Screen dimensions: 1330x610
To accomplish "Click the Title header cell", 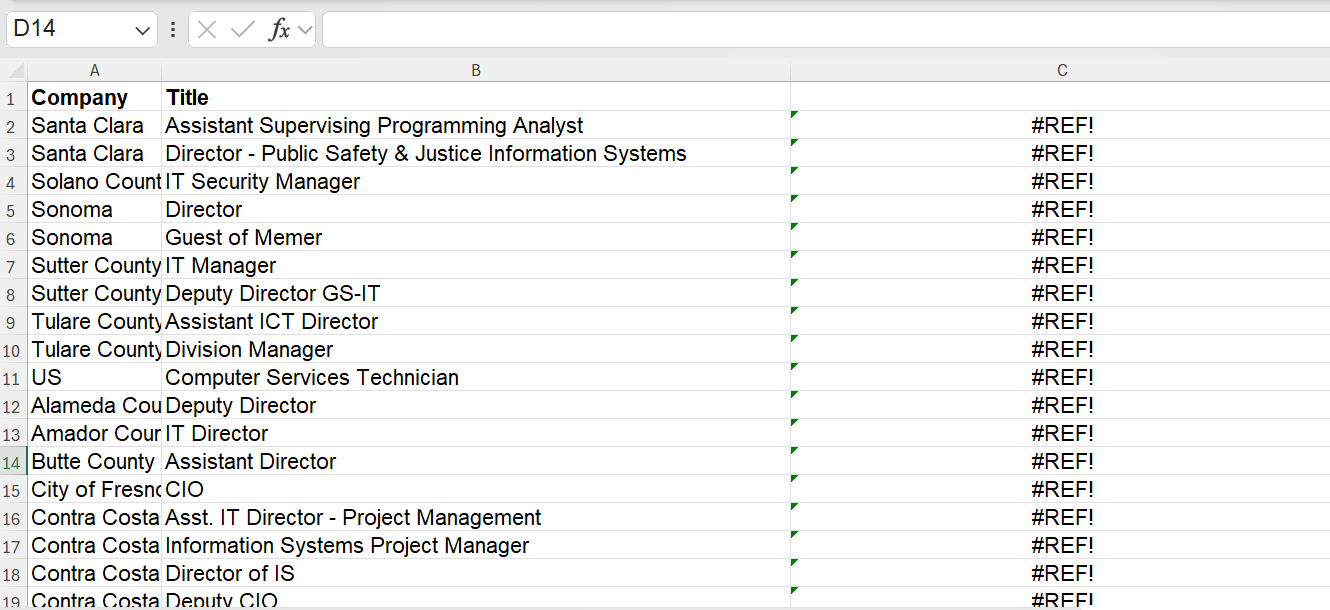I will pos(476,98).
